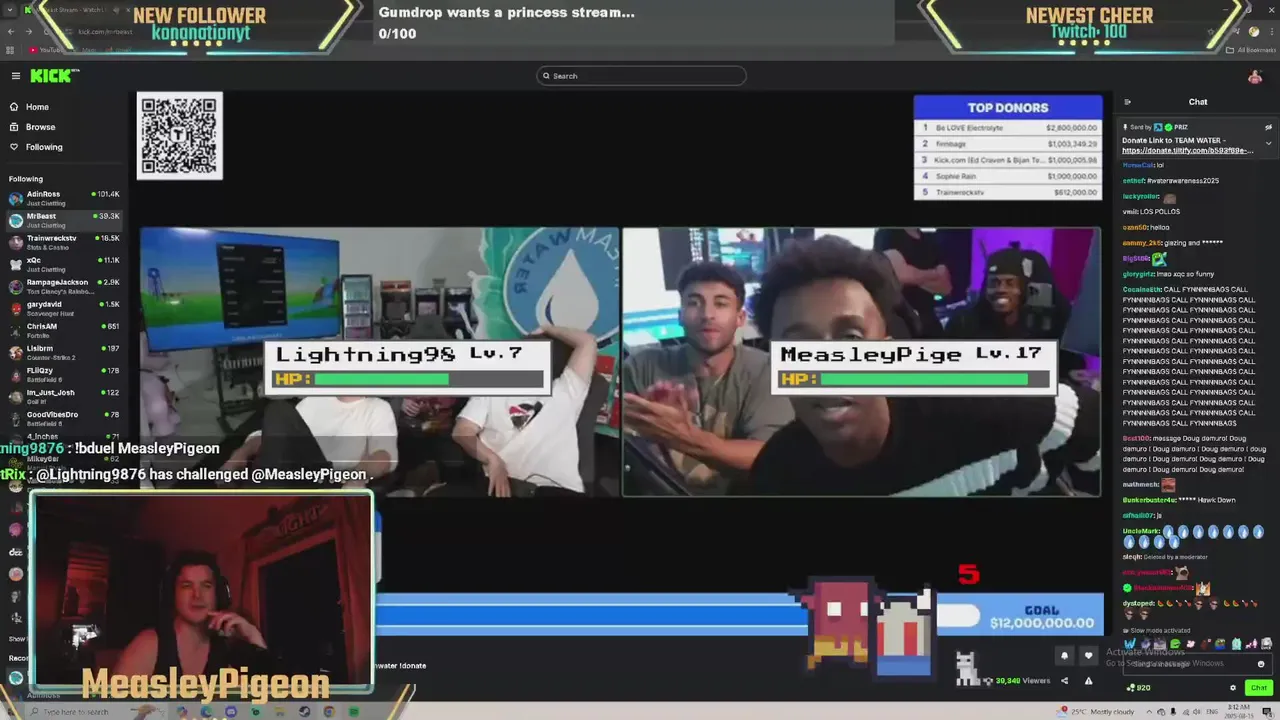The image size is (1280, 720).
Task: Open the profile avatar menu
Action: pyautogui.click(x=1255, y=76)
